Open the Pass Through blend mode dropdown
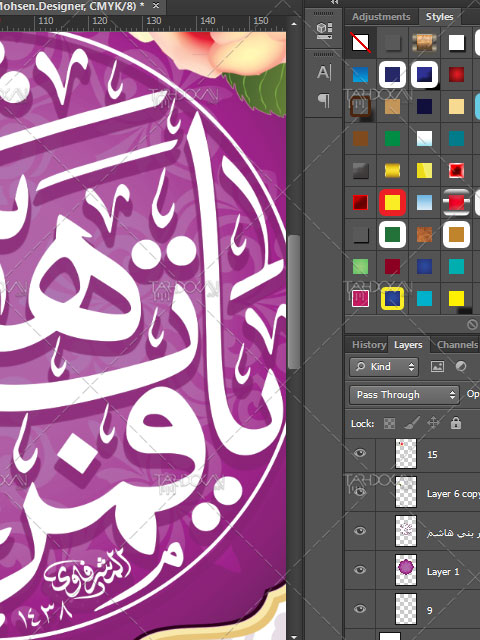This screenshot has height=640, width=480. [x=404, y=395]
